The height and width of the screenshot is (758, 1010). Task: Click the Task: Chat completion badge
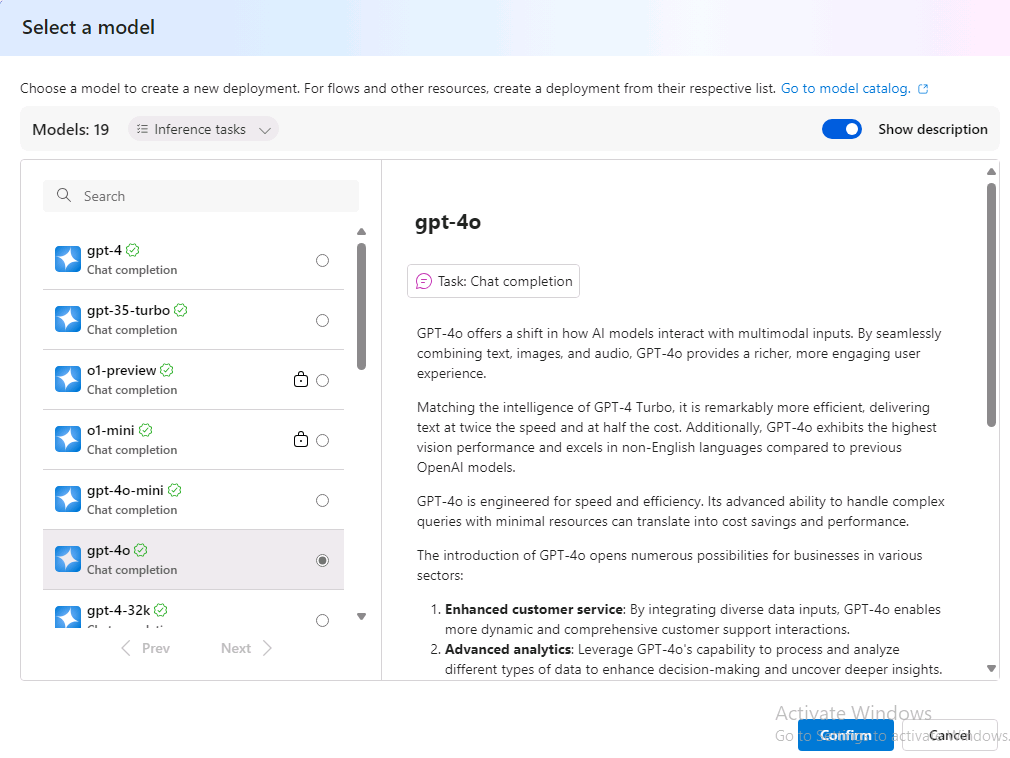pyautogui.click(x=493, y=281)
